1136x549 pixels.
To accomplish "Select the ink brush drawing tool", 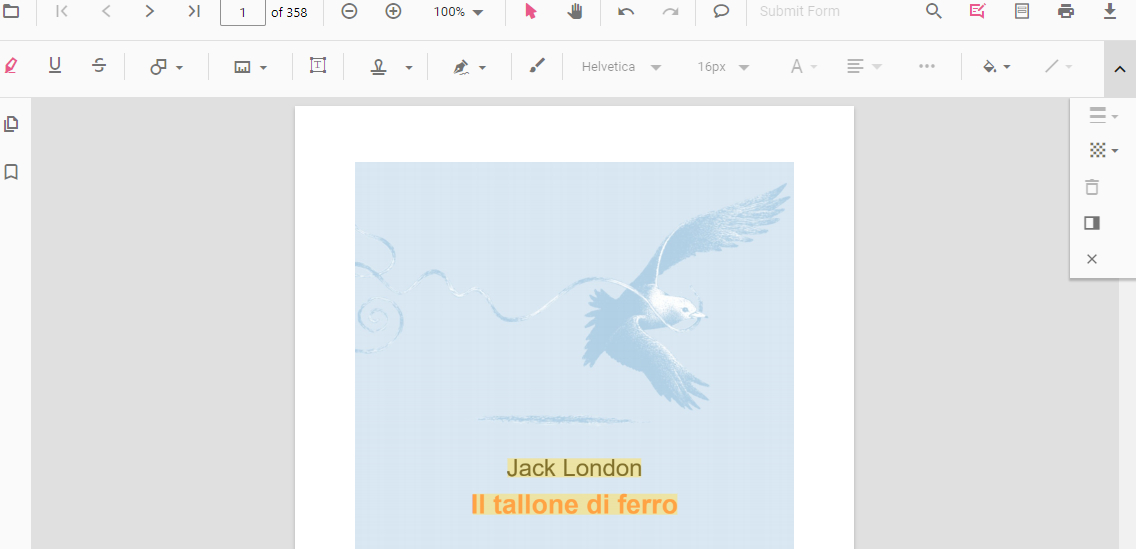I will tap(537, 66).
